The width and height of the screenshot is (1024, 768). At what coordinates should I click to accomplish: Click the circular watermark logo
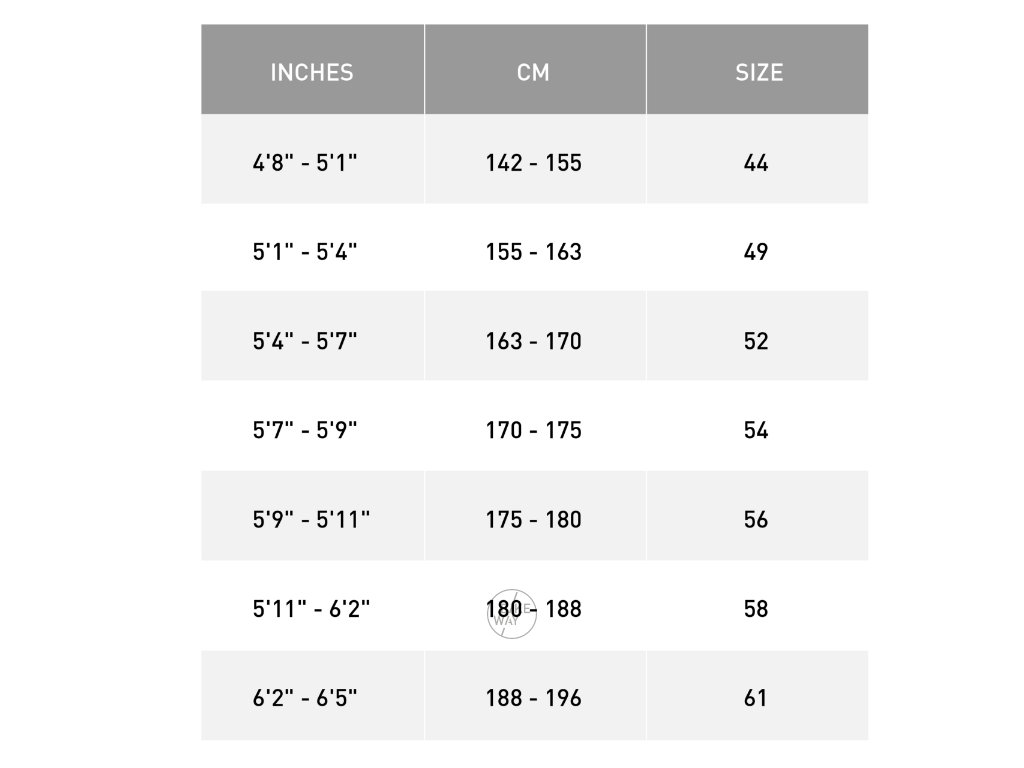pos(511,614)
